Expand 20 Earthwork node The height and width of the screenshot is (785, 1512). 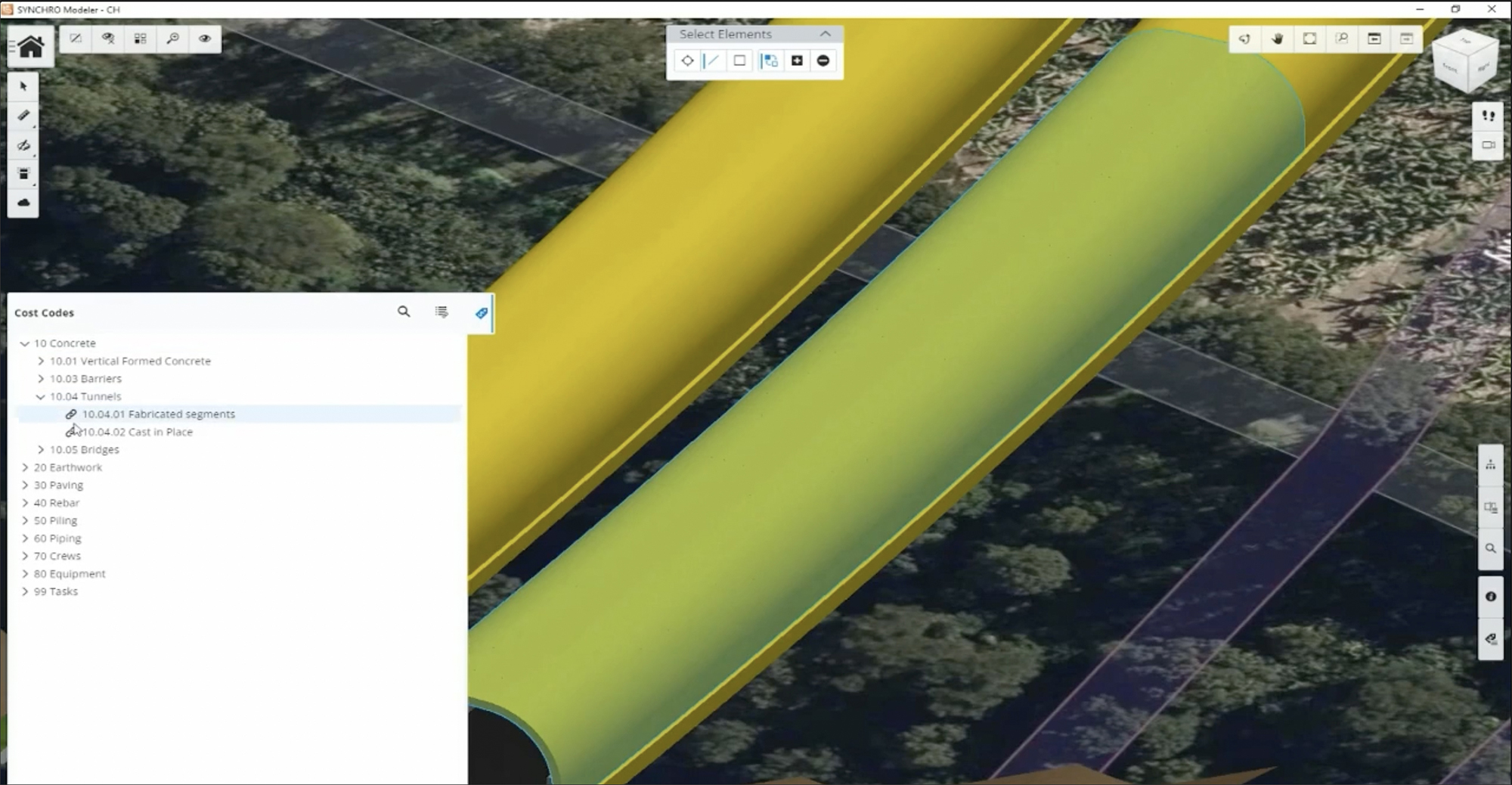tap(25, 467)
